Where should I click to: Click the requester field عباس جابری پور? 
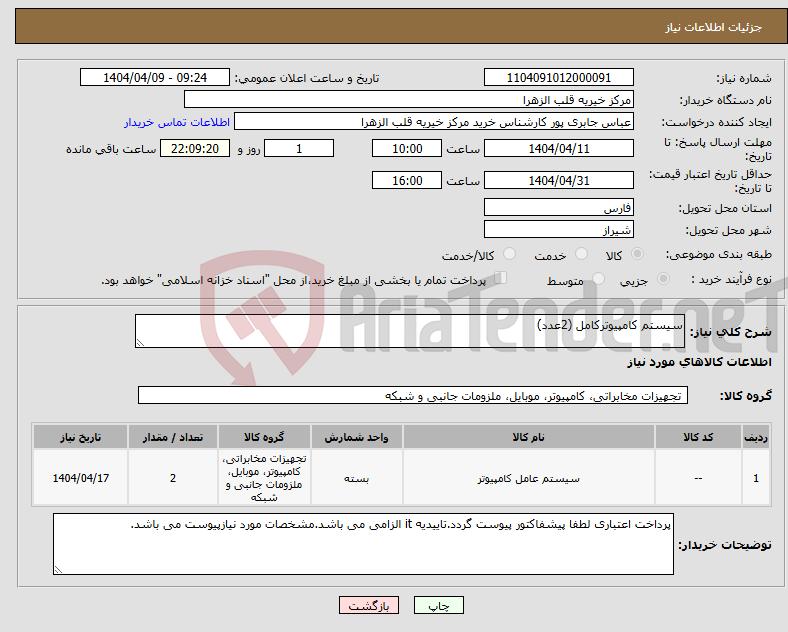tap(434, 122)
